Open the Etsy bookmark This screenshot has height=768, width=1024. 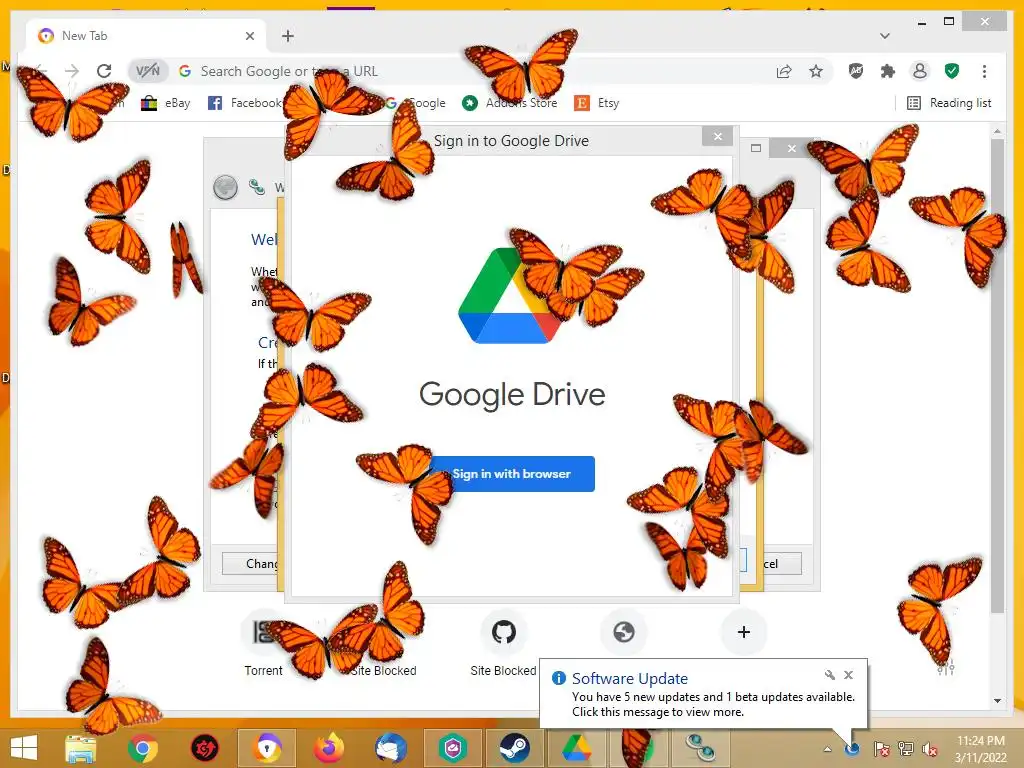(x=597, y=103)
